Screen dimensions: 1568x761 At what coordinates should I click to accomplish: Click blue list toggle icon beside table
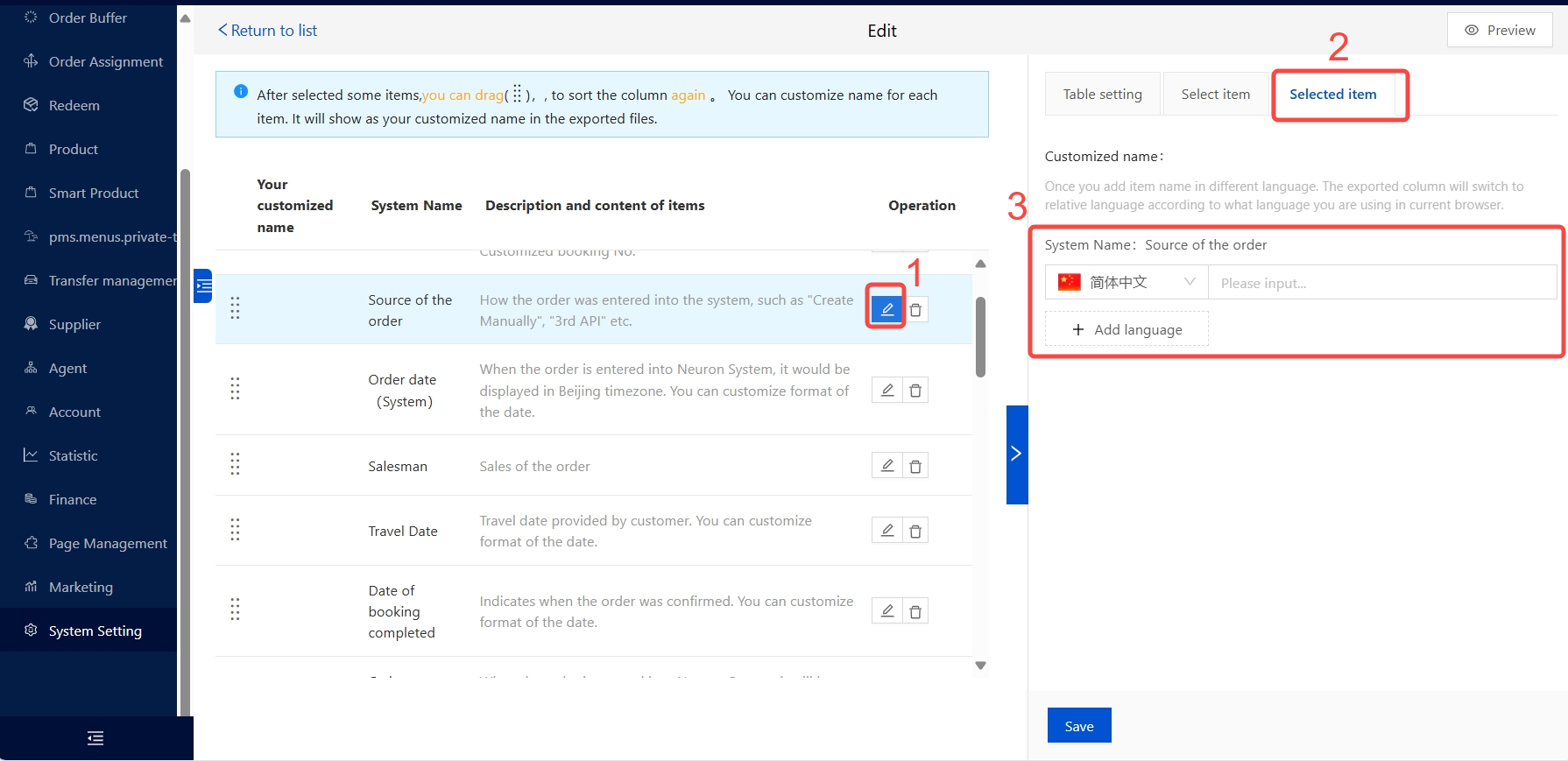[203, 285]
